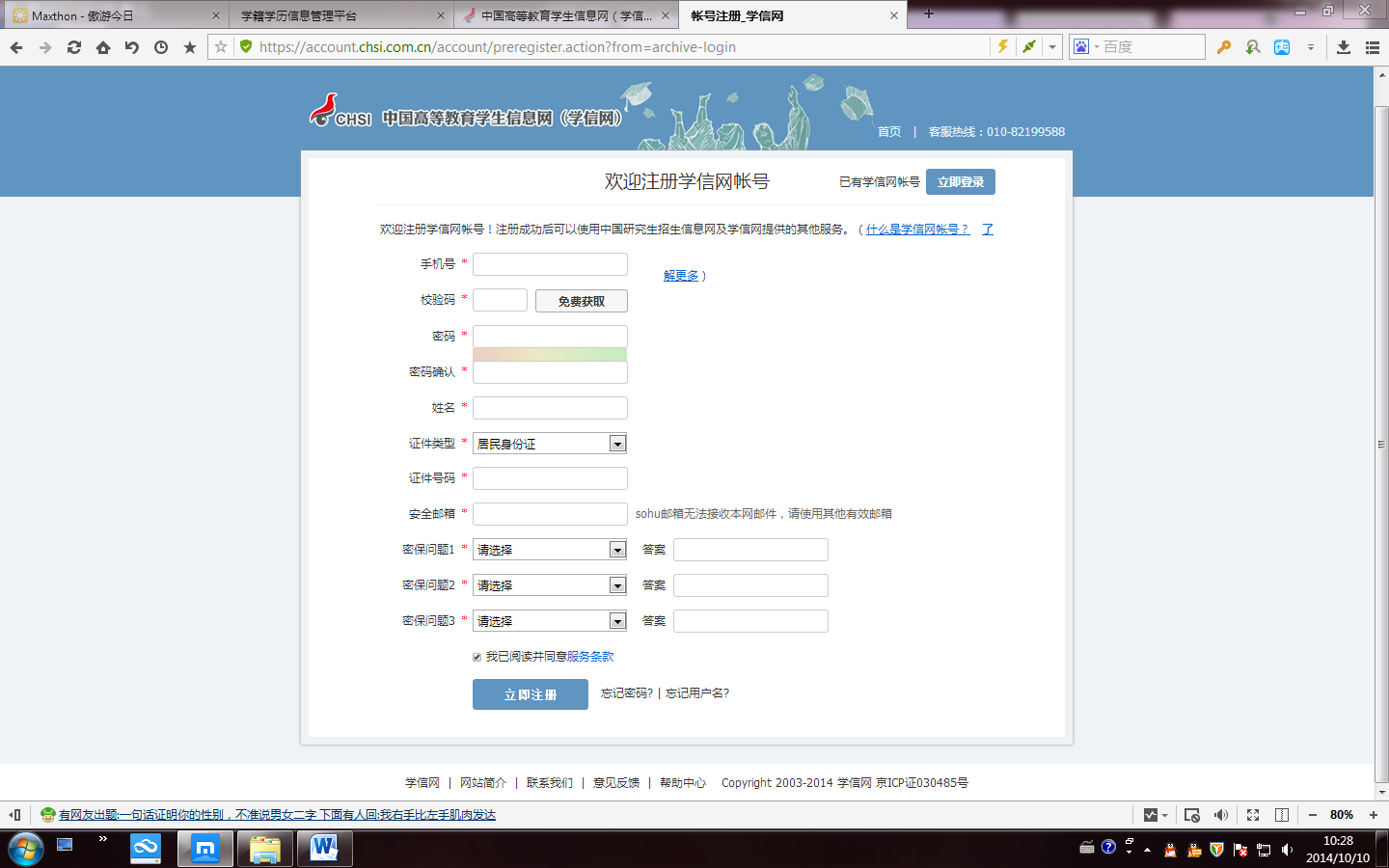Open the 证件类型 dropdown

pos(550,444)
